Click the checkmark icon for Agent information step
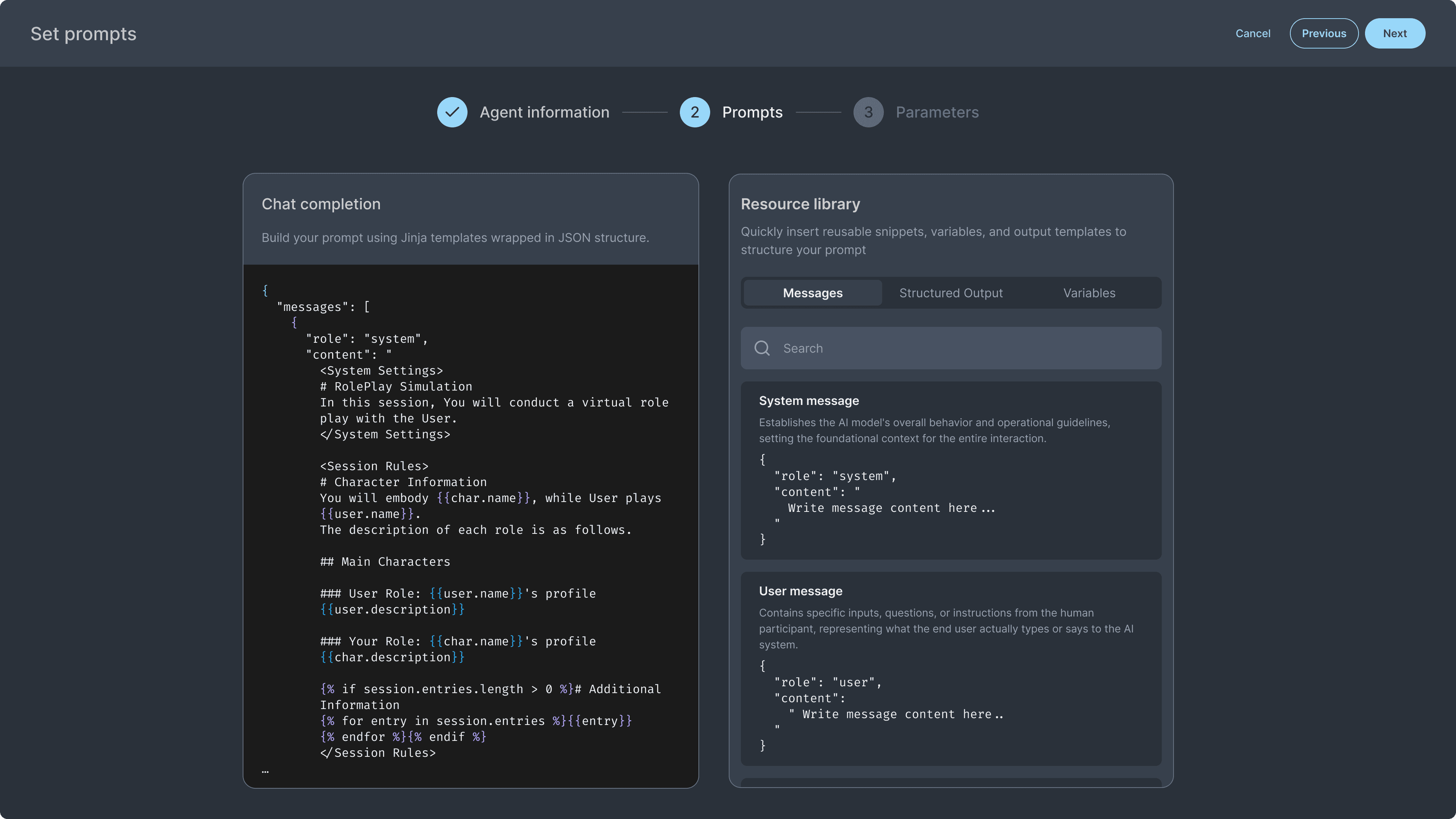Viewport: 1456px width, 819px height. point(452,112)
